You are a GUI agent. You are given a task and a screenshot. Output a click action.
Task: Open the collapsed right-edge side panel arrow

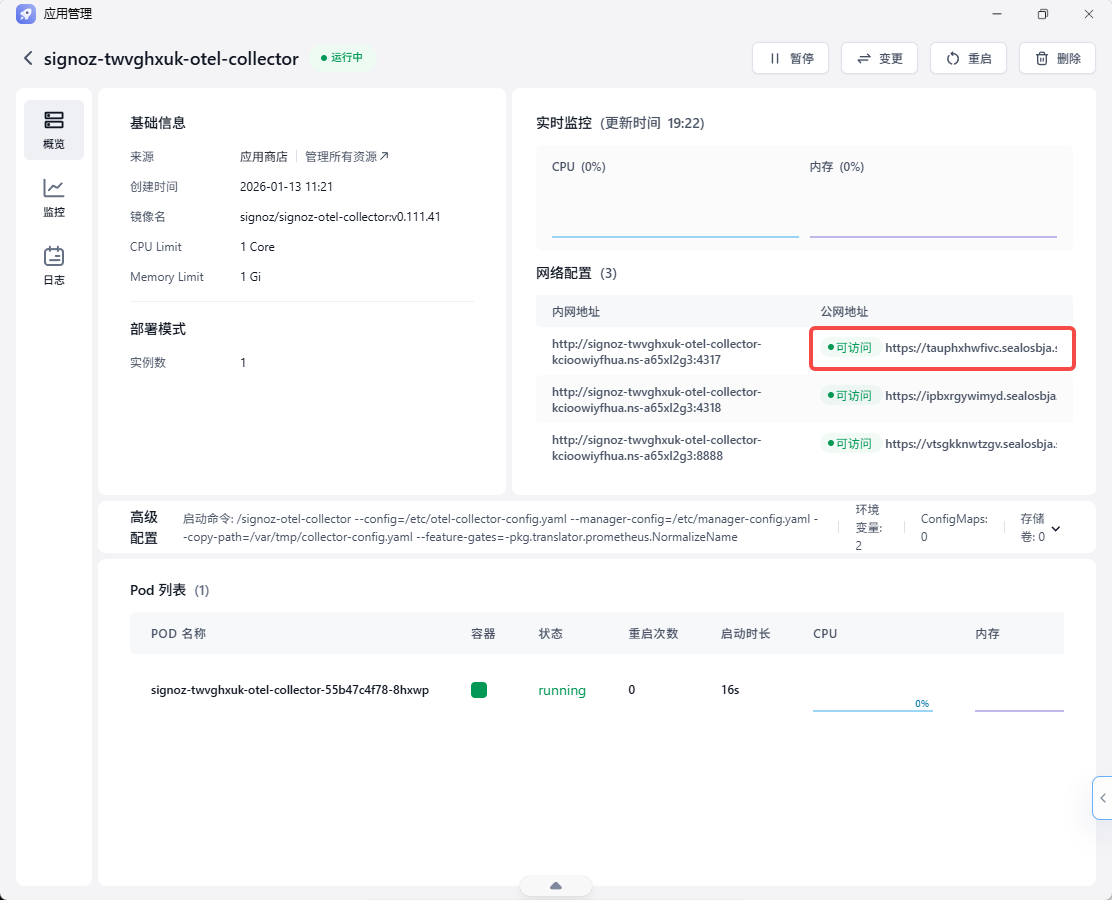coord(1103,798)
